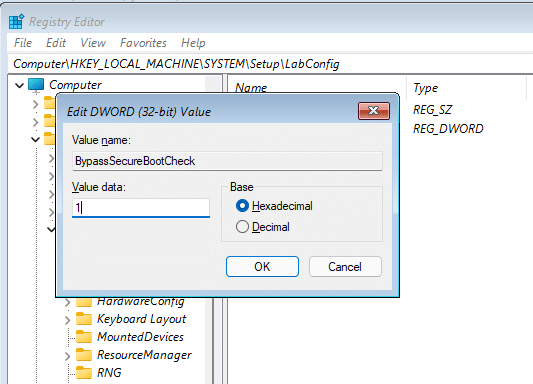Viewport: 533px width, 384px height.
Task: Select the Computer monitor icon
Action: pos(36,85)
